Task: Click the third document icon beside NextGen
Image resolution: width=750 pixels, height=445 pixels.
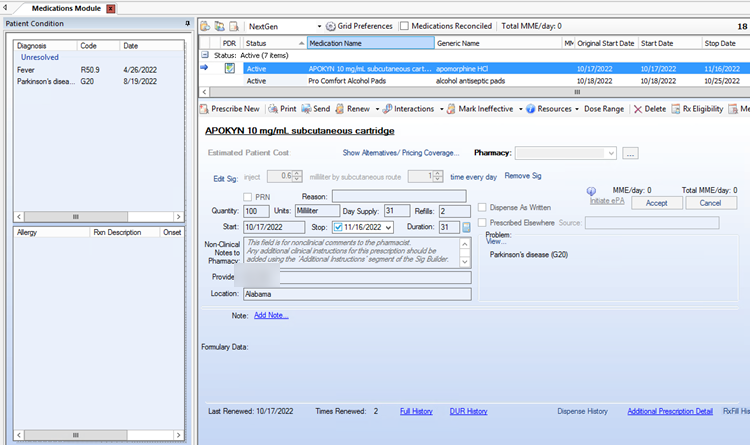Action: coord(233,26)
